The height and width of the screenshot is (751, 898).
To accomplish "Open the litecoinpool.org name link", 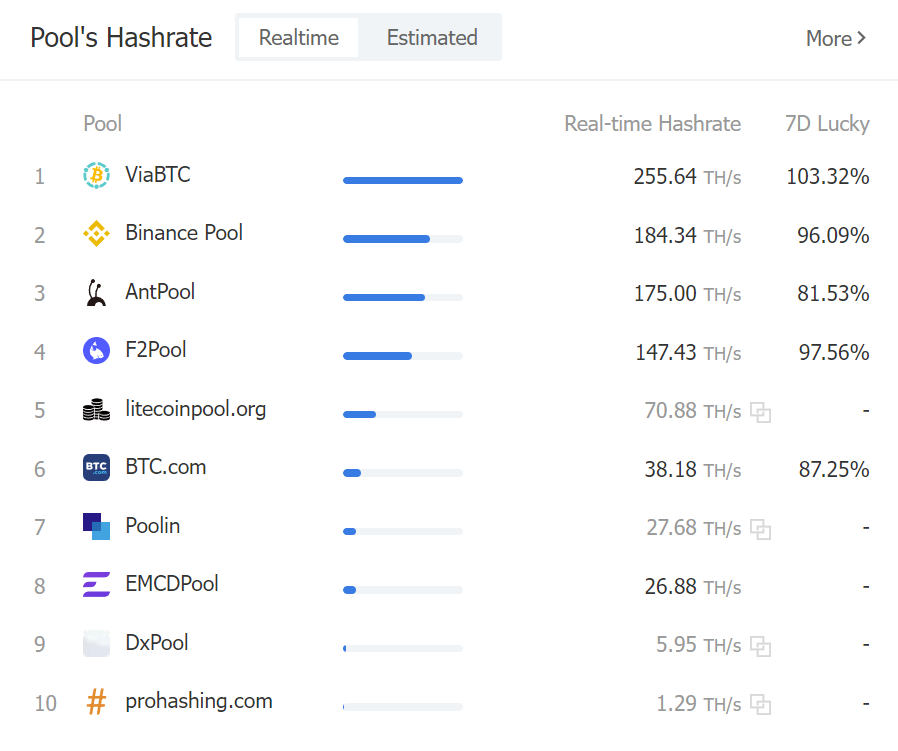I will coord(195,409).
